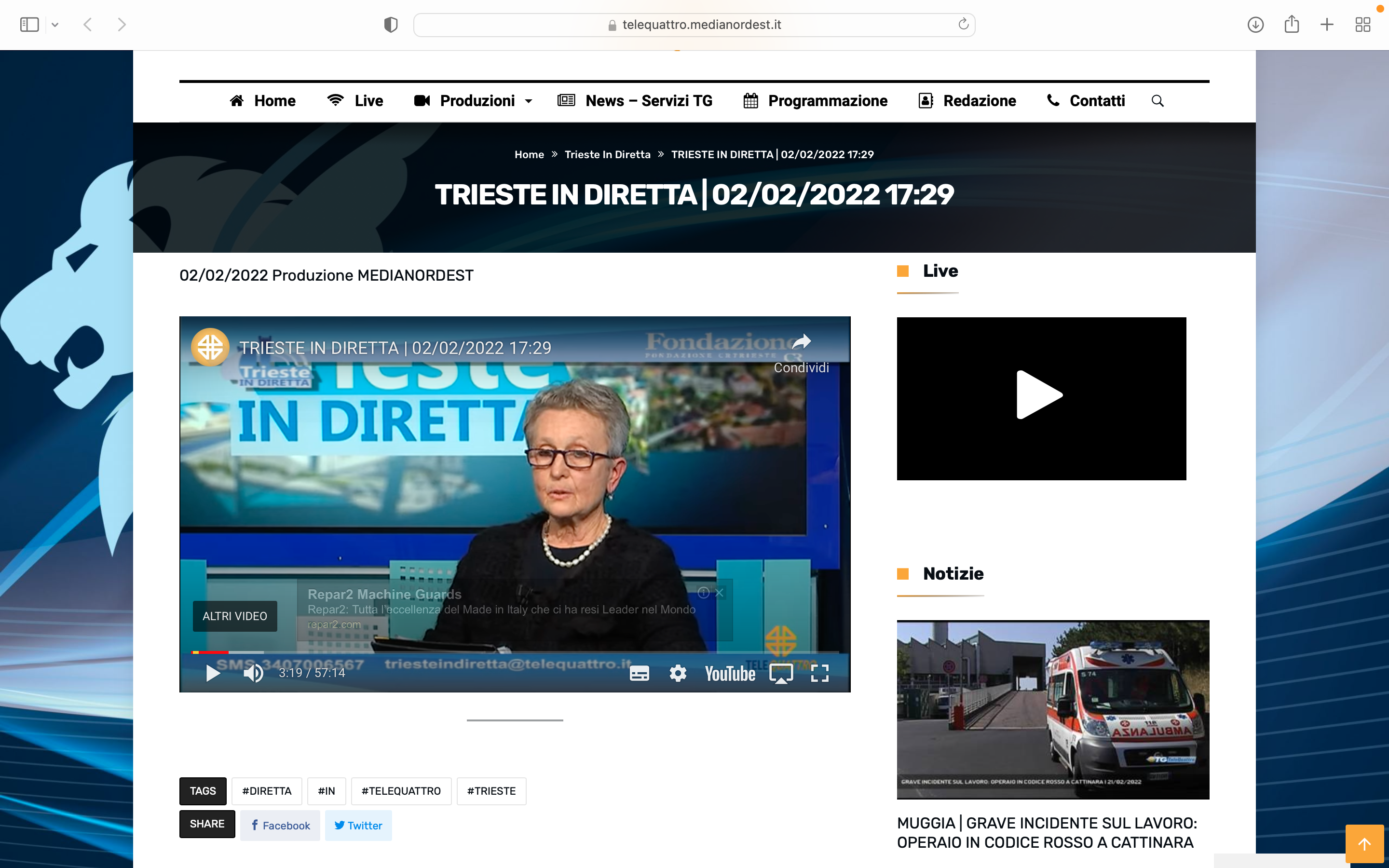Click the Home breadcrumb link
Image resolution: width=1389 pixels, height=868 pixels.
529,154
